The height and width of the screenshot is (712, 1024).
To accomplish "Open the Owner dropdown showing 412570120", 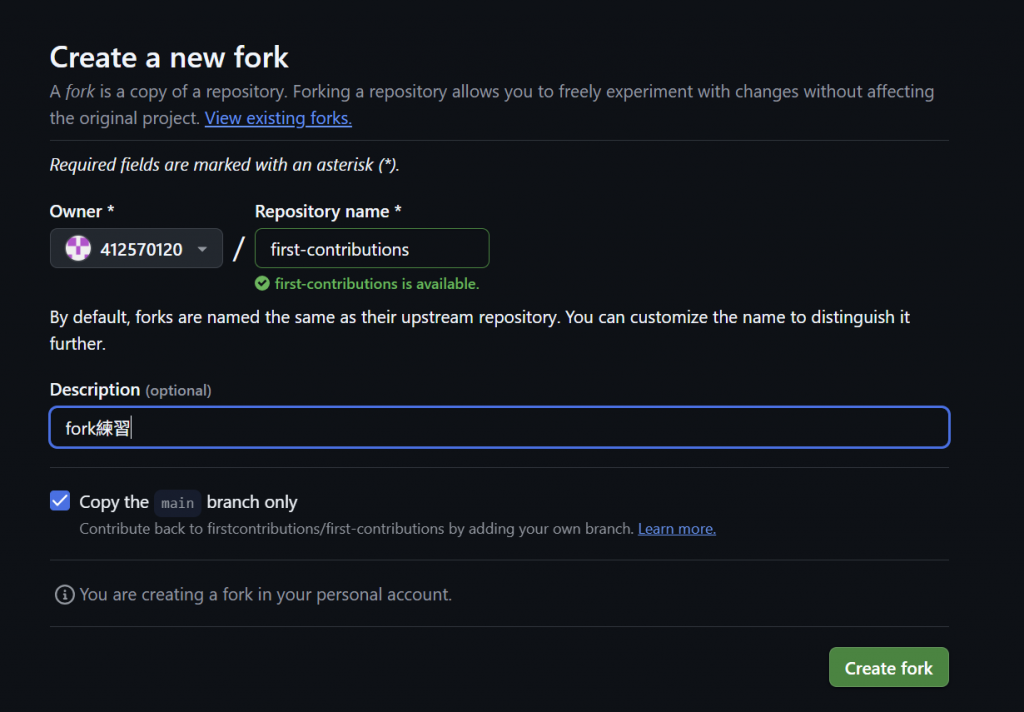I will 136,249.
